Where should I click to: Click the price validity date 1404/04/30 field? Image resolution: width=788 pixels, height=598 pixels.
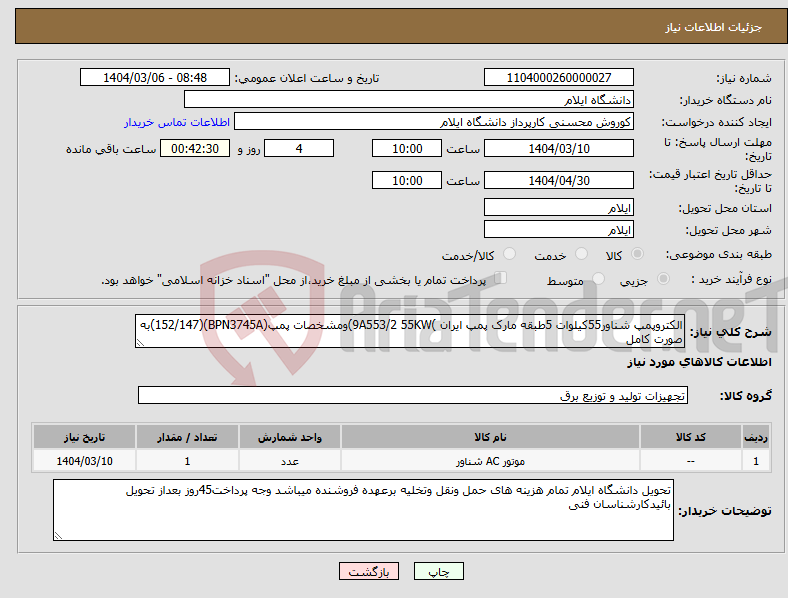pyautogui.click(x=559, y=180)
